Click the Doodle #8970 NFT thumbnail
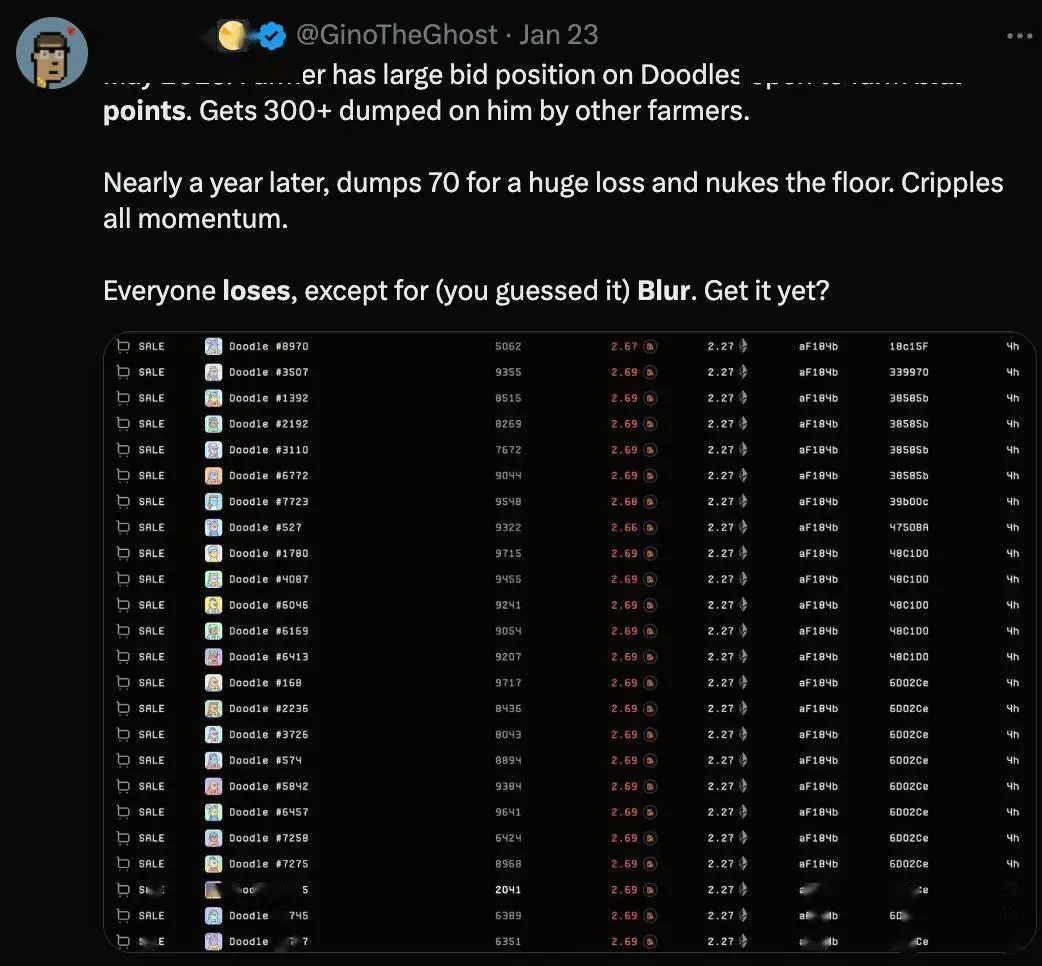 (x=213, y=346)
